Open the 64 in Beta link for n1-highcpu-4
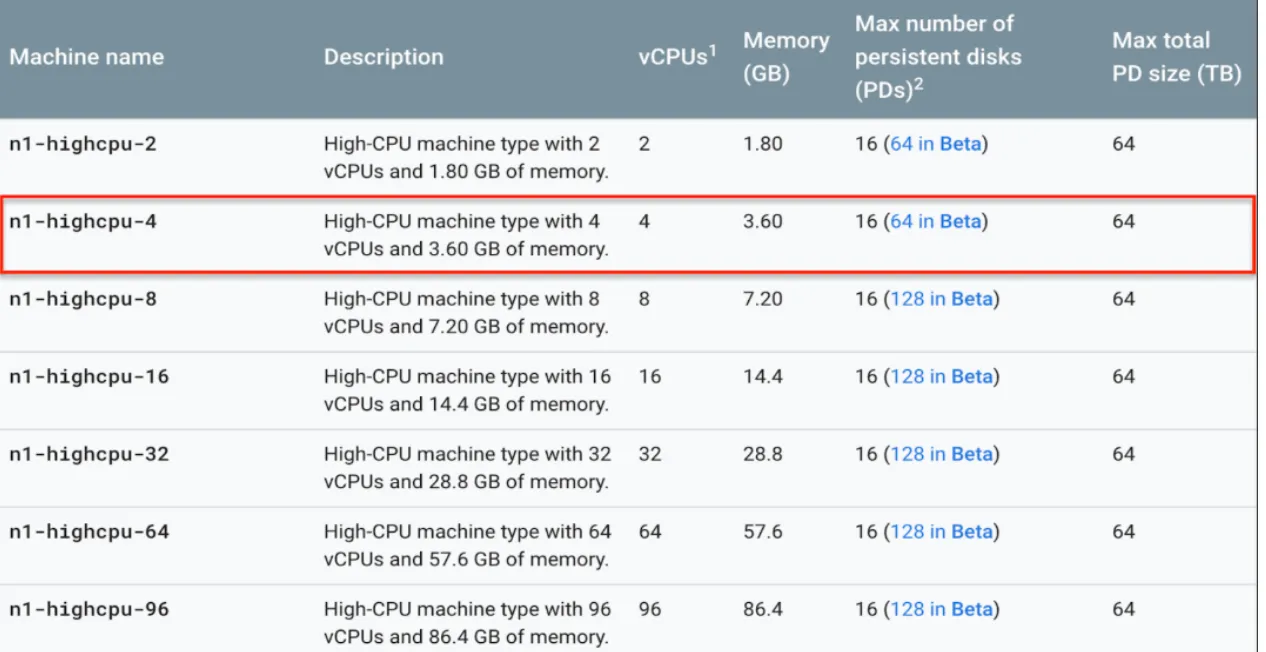This screenshot has height=652, width=1266. (935, 221)
